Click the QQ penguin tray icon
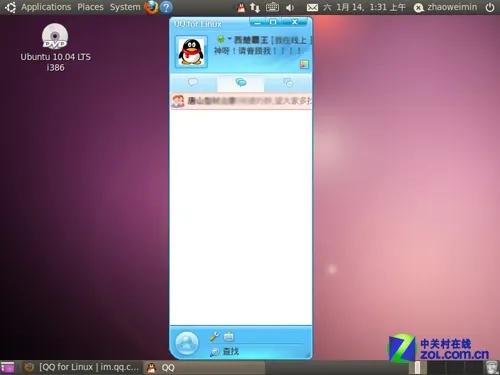 (x=241, y=7)
